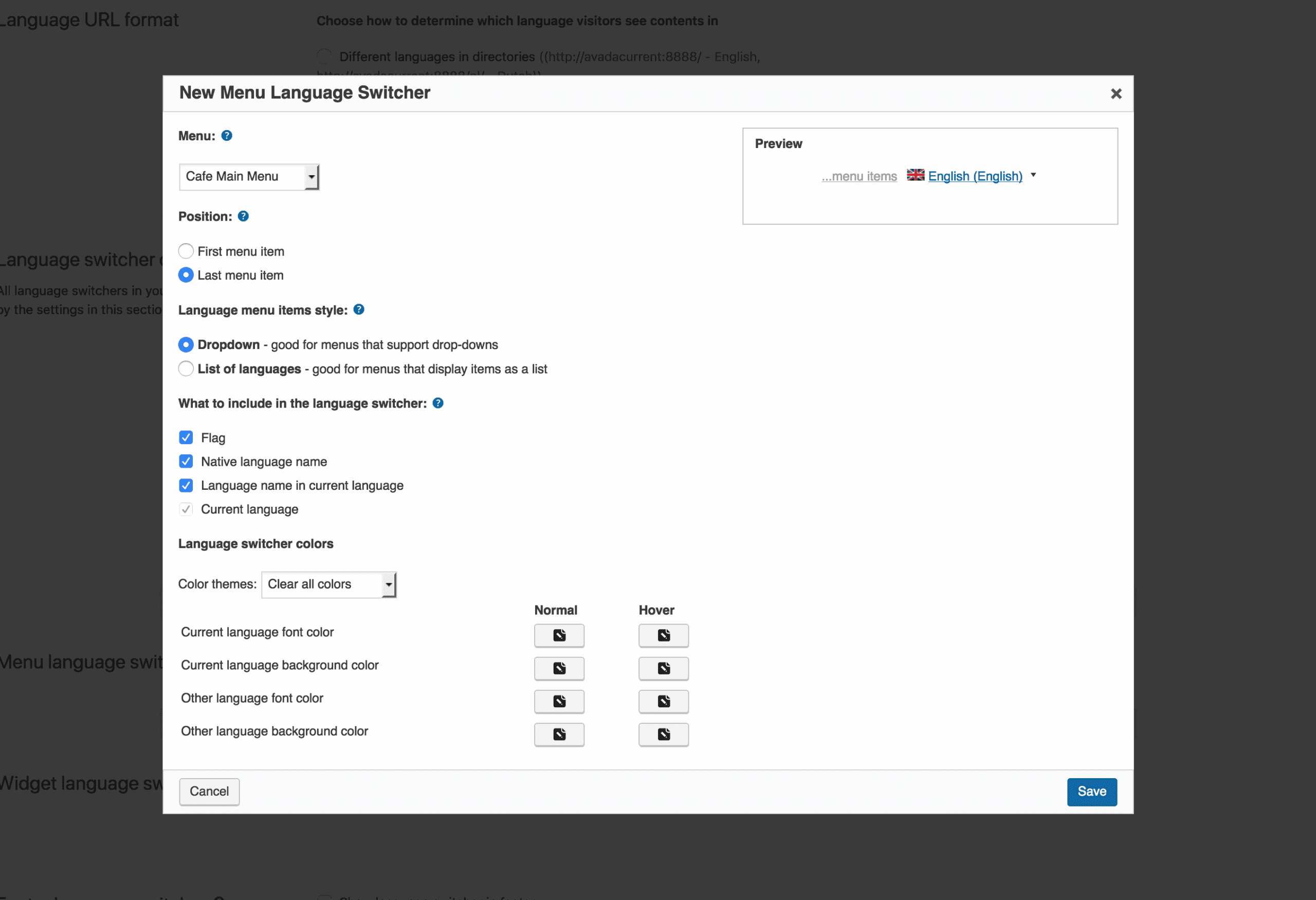Open help tooltip next to Position label
Screen dimensions: 1316x900
coord(243,216)
